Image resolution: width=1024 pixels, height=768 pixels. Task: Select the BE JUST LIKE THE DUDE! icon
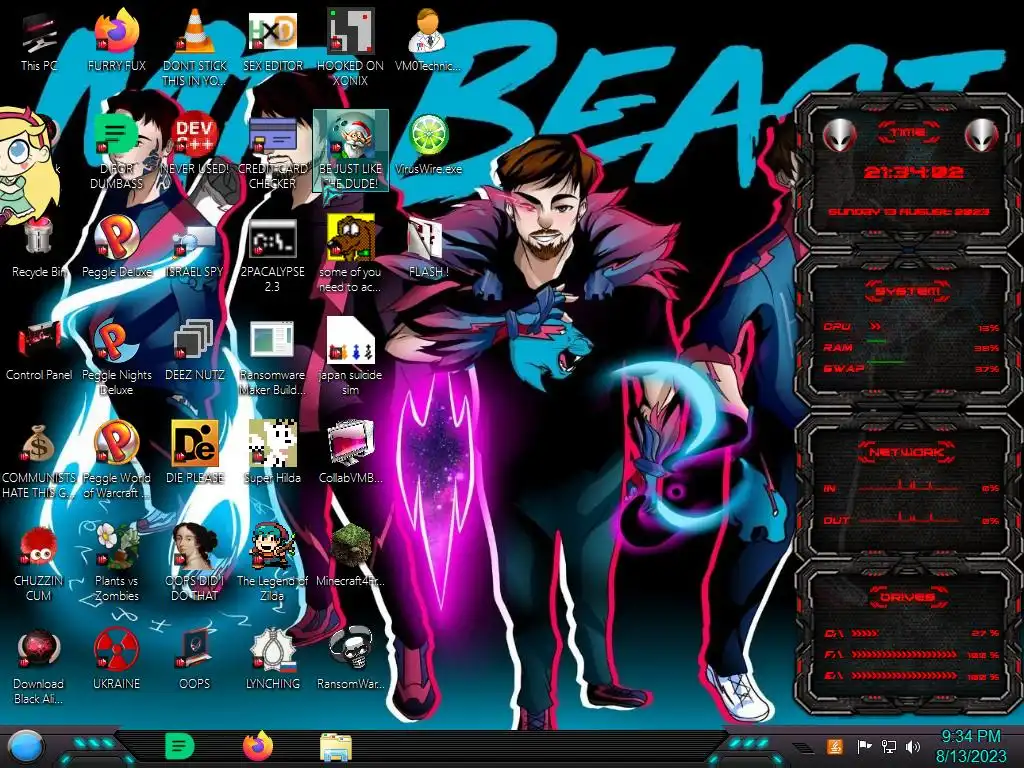[x=350, y=150]
